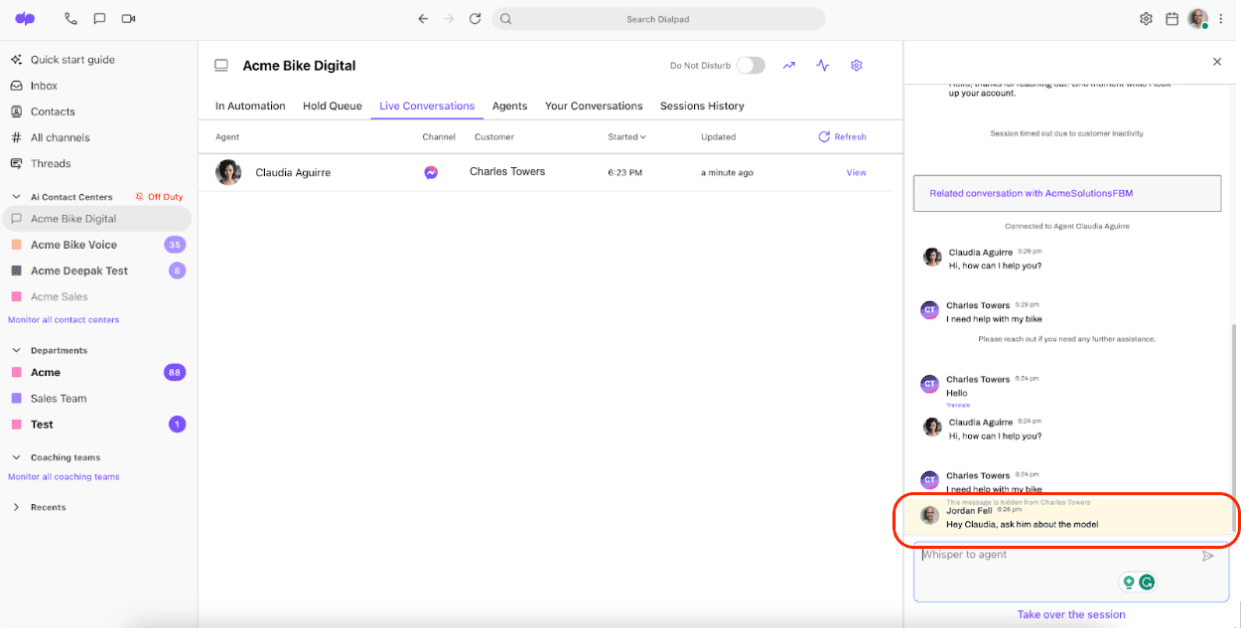The image size is (1241, 628).
Task: Send whisper with the arrow icon
Action: point(1208,556)
